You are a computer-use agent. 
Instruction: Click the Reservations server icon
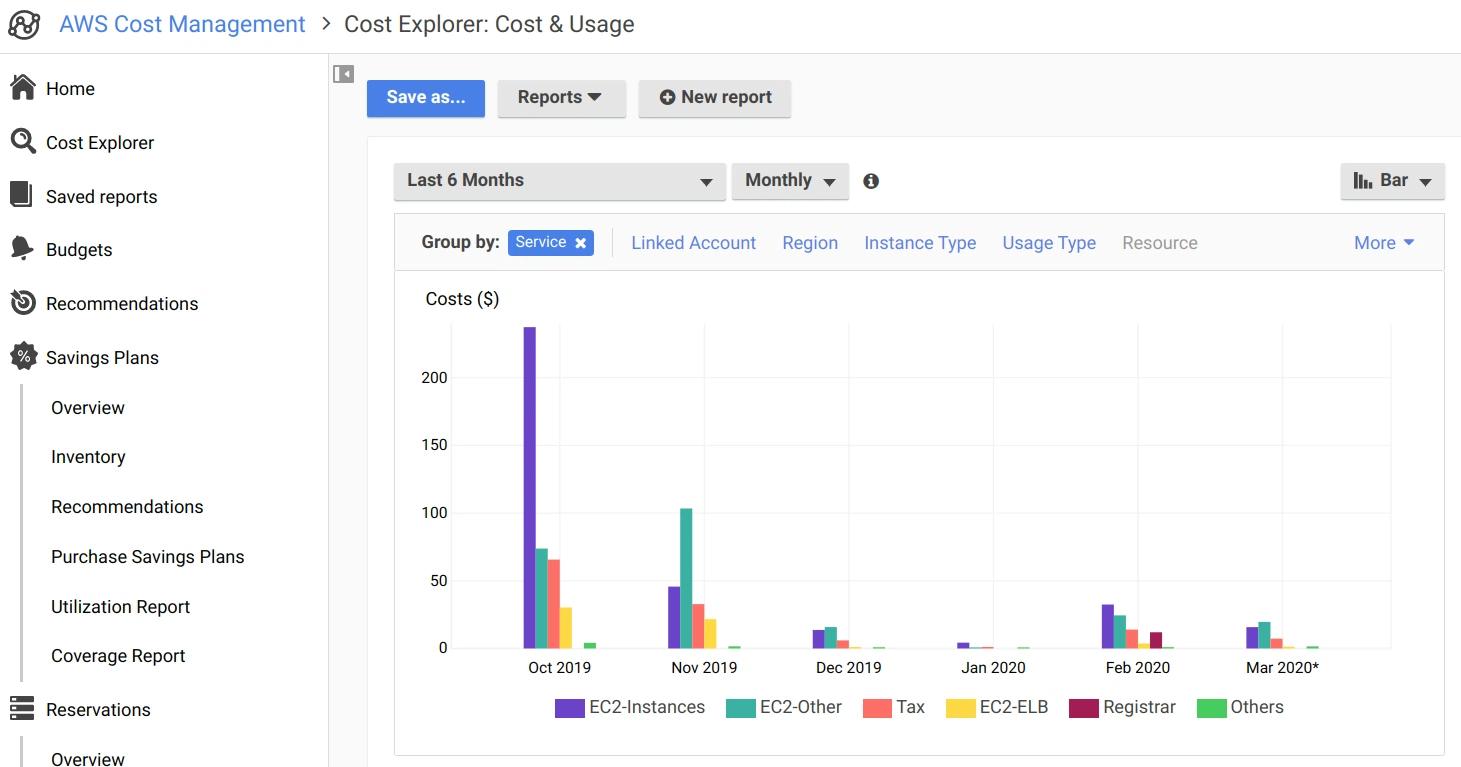[22, 709]
